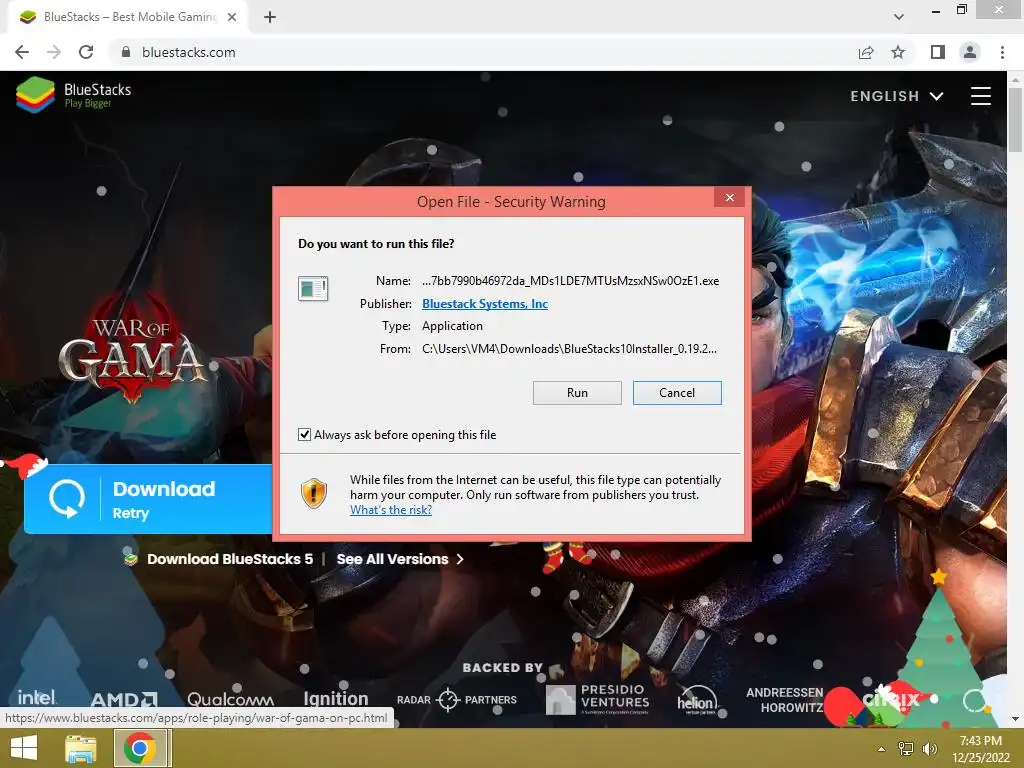Open the Chrome profile avatar menu
The width and height of the screenshot is (1024, 768).
[x=970, y=52]
